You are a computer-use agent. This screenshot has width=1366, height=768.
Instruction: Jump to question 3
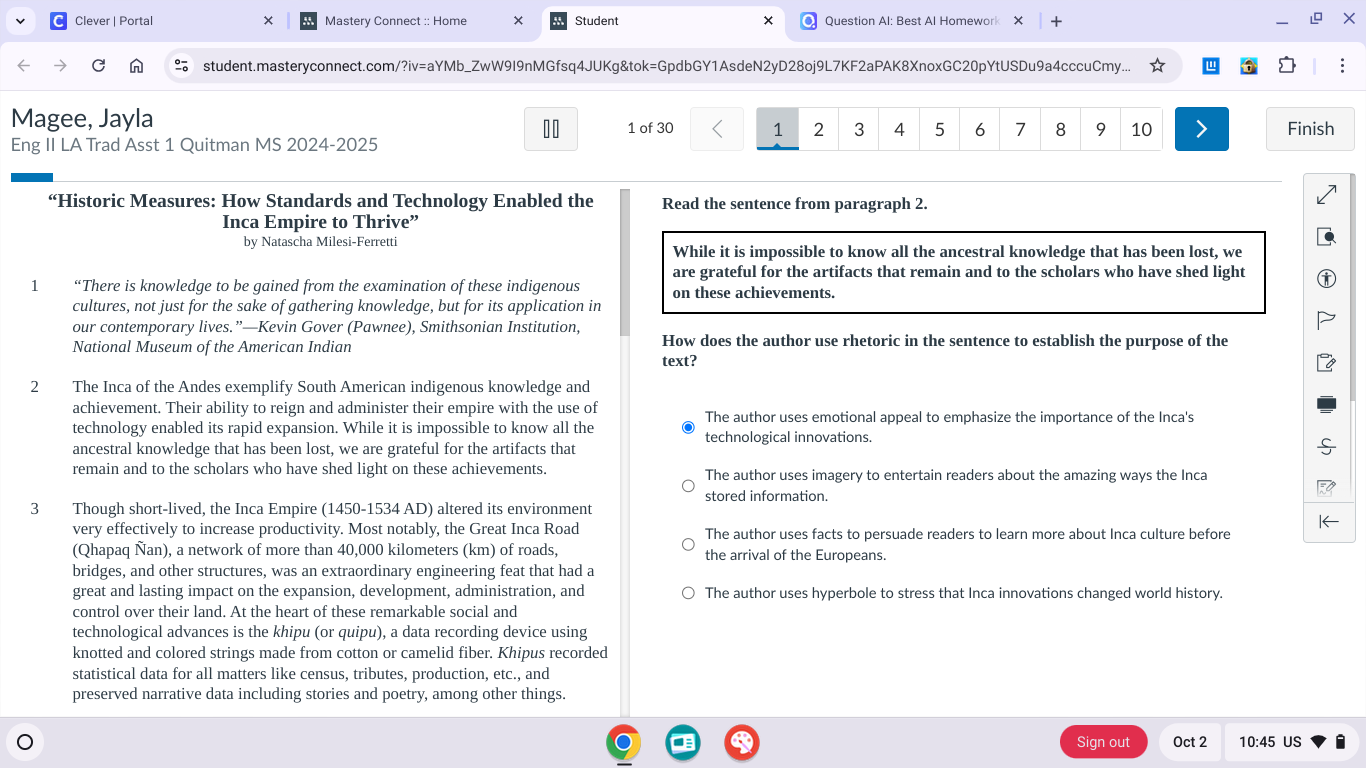tap(859, 129)
